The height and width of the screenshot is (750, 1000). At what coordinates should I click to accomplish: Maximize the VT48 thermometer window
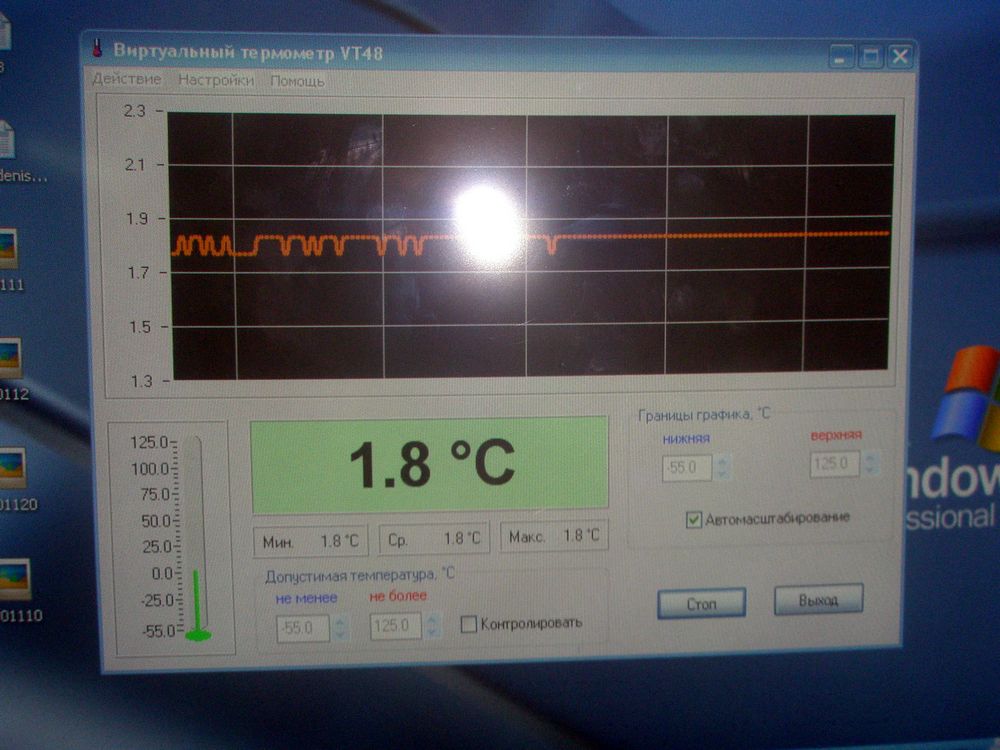tap(870, 57)
